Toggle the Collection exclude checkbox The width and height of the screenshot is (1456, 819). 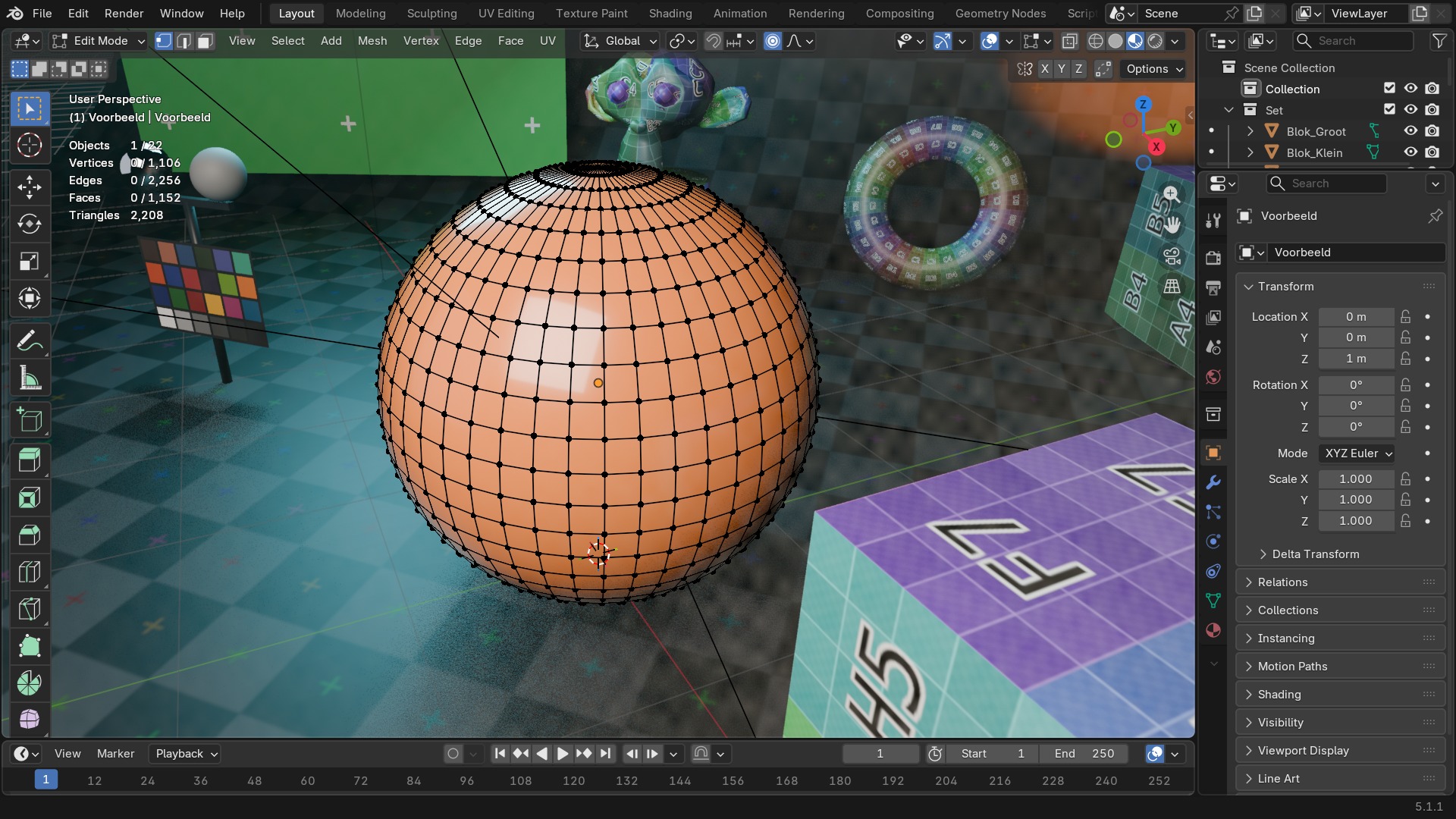point(1389,89)
